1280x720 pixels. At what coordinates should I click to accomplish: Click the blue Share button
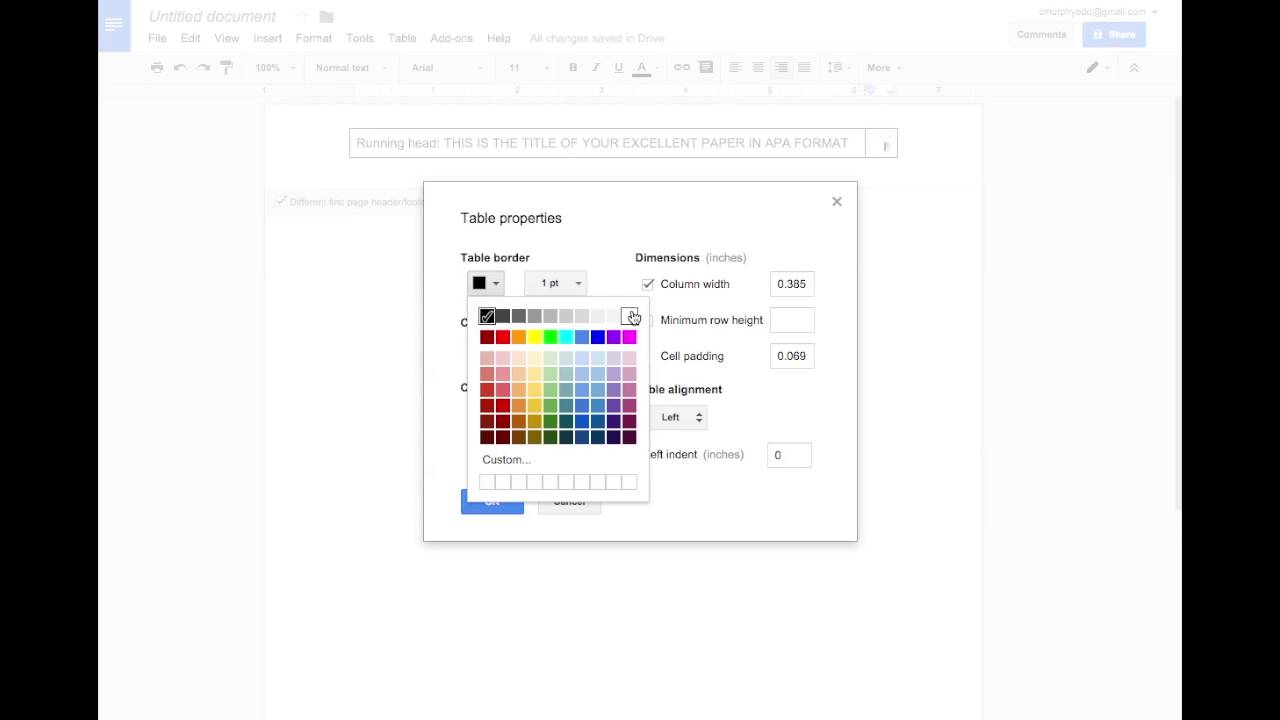click(1114, 34)
